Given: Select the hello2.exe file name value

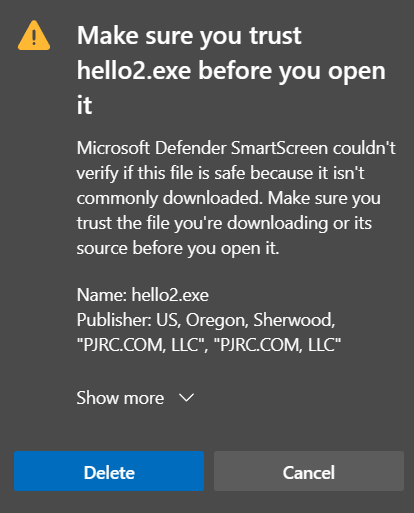Looking at the screenshot, I should (x=170, y=295).
